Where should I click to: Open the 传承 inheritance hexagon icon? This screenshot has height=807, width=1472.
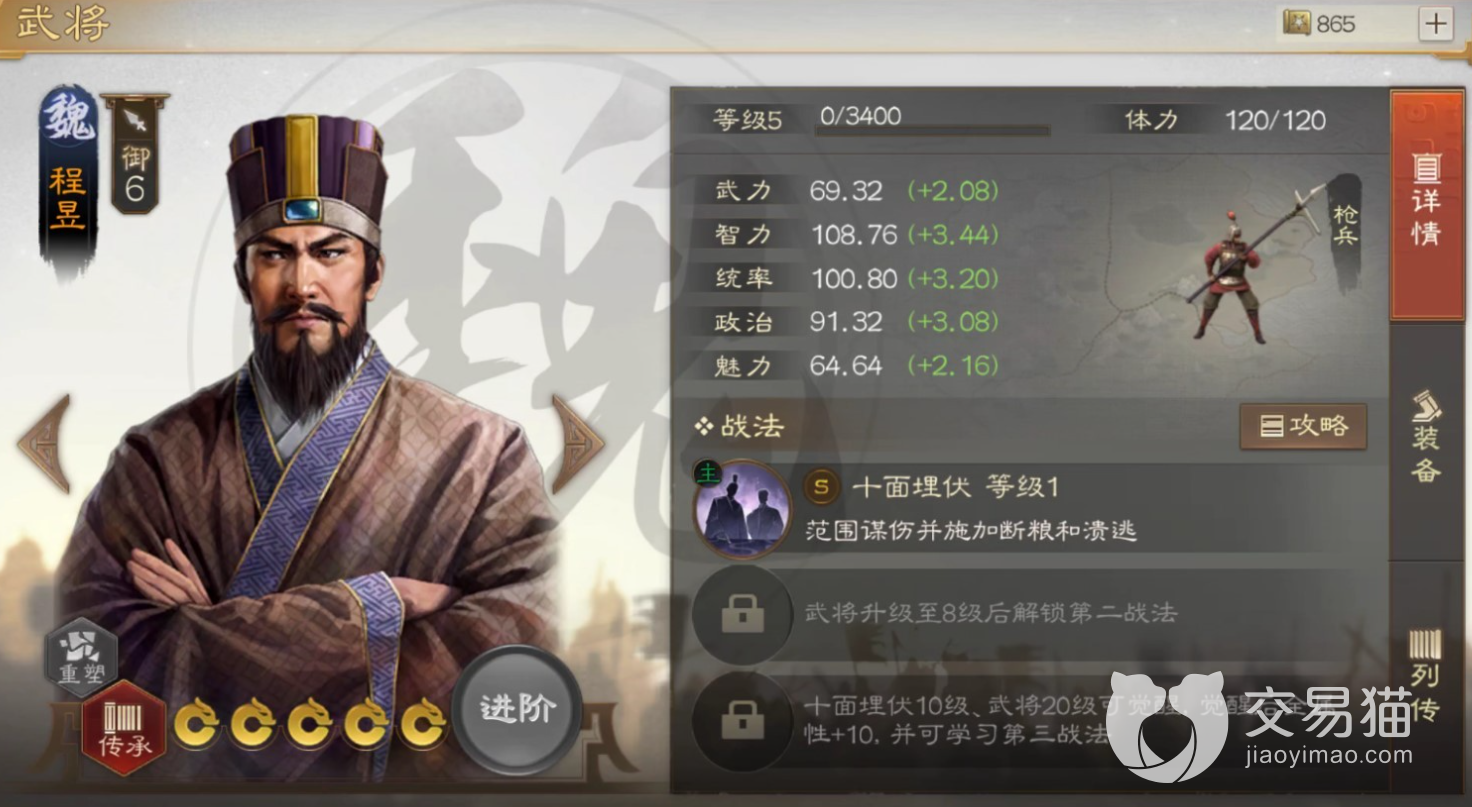click(124, 726)
